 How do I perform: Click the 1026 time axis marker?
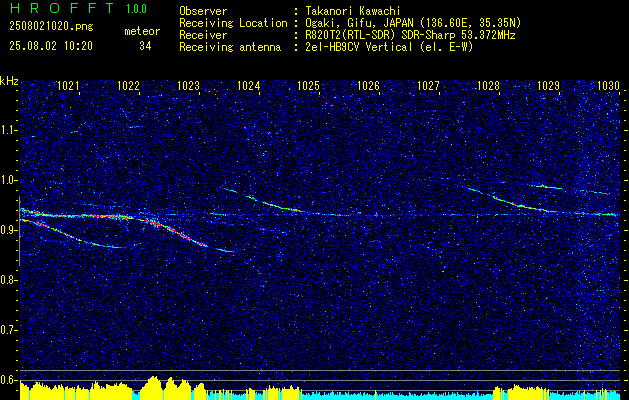pos(369,85)
